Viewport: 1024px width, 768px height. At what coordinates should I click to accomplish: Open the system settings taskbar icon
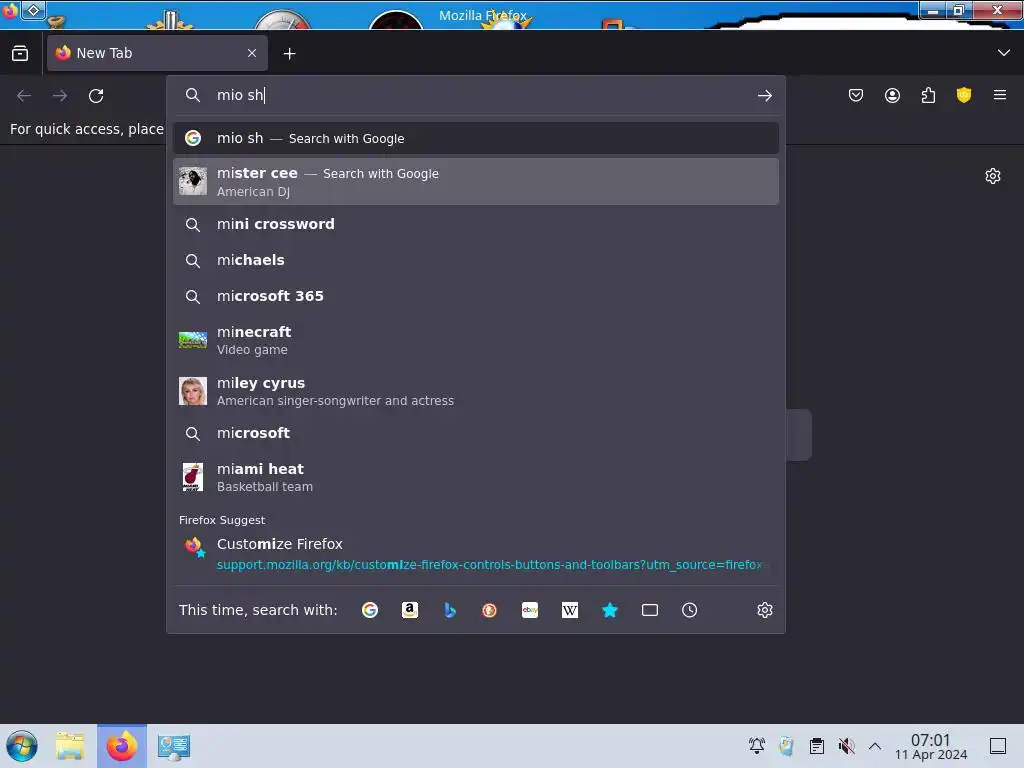point(174,746)
